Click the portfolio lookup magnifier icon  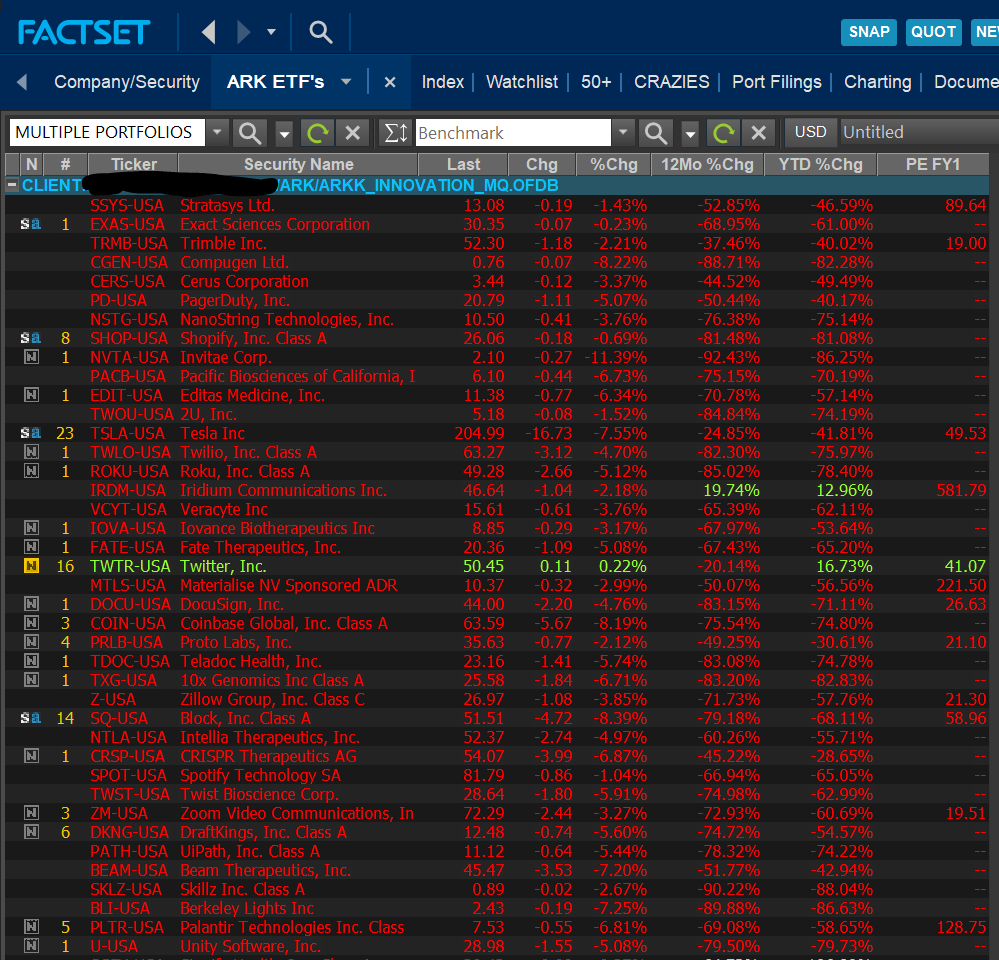[x=249, y=133]
